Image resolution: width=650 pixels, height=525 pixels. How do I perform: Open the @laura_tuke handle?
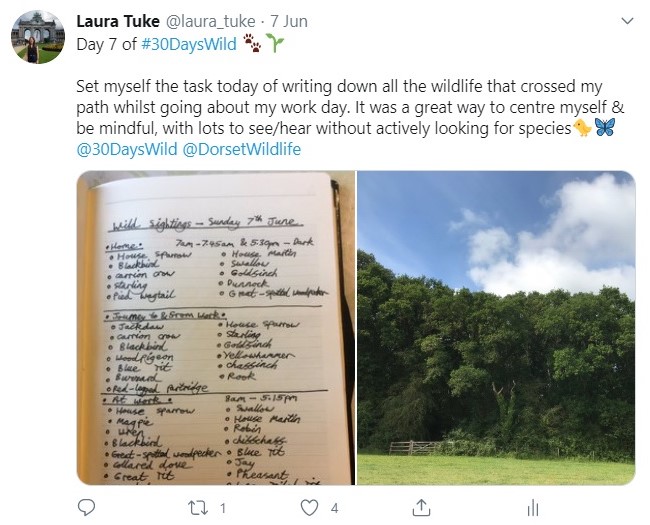208,20
